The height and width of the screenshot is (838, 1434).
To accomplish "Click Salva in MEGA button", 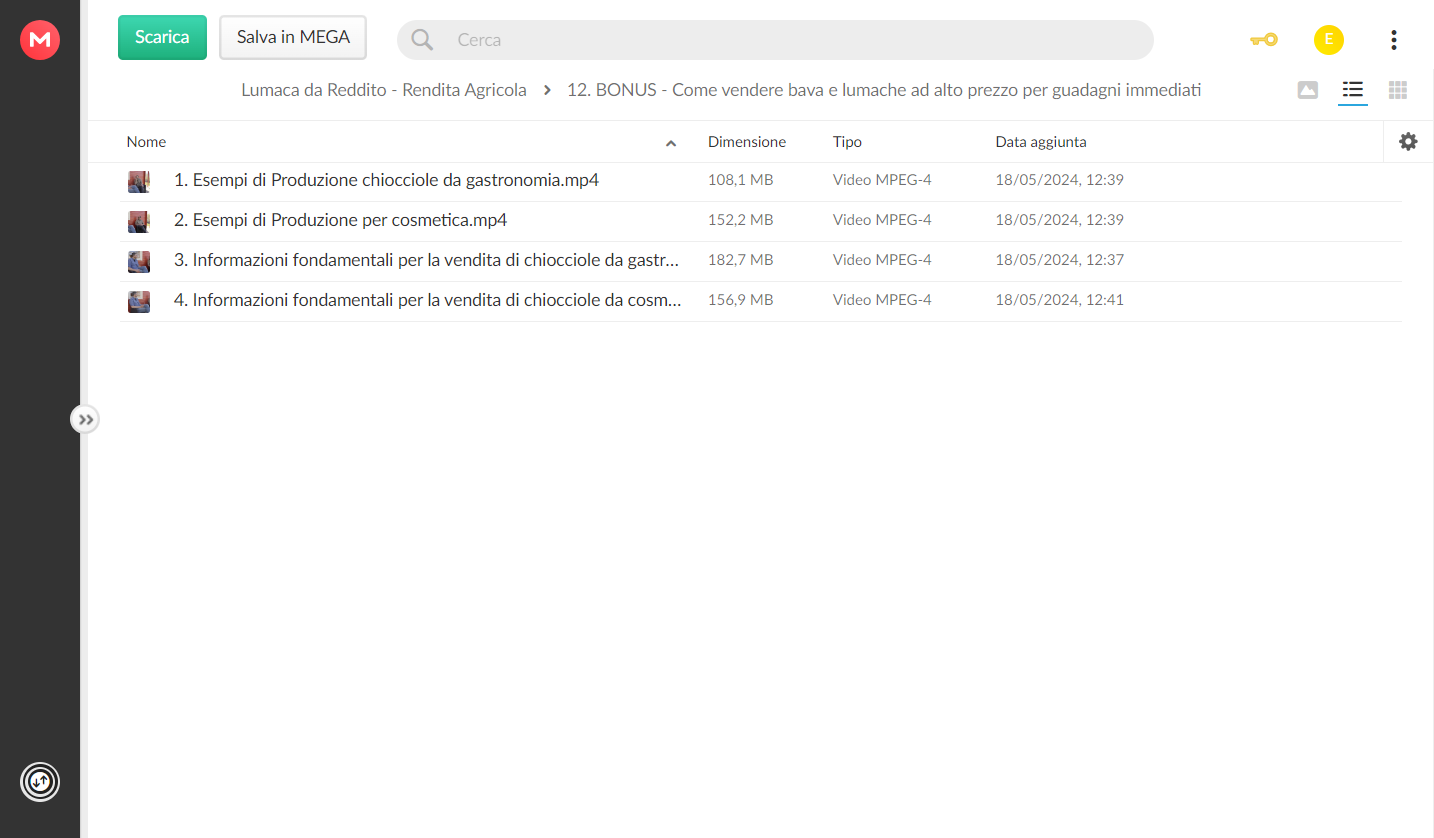I will (293, 37).
